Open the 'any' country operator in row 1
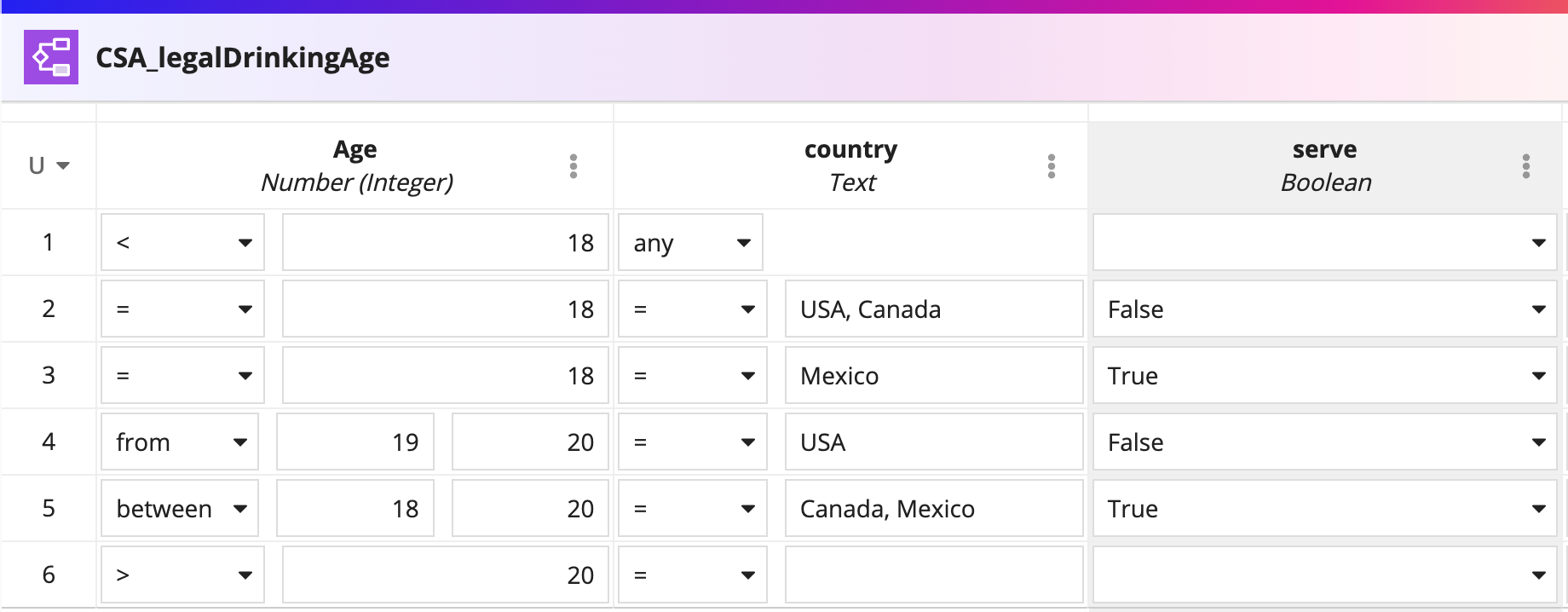Screen dimensions: 1568x612 tap(690, 243)
